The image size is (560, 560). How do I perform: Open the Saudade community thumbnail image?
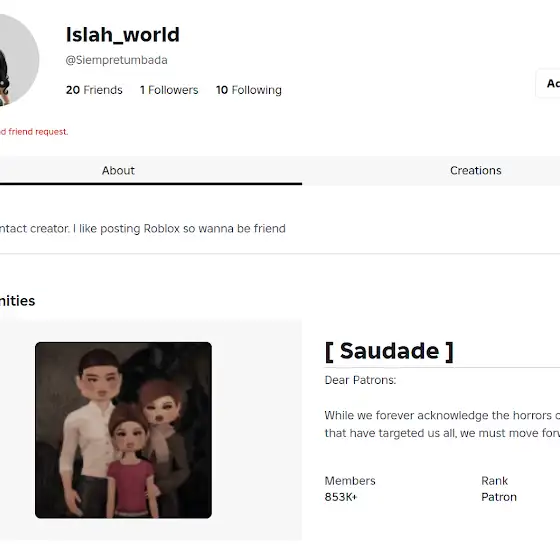(x=123, y=430)
